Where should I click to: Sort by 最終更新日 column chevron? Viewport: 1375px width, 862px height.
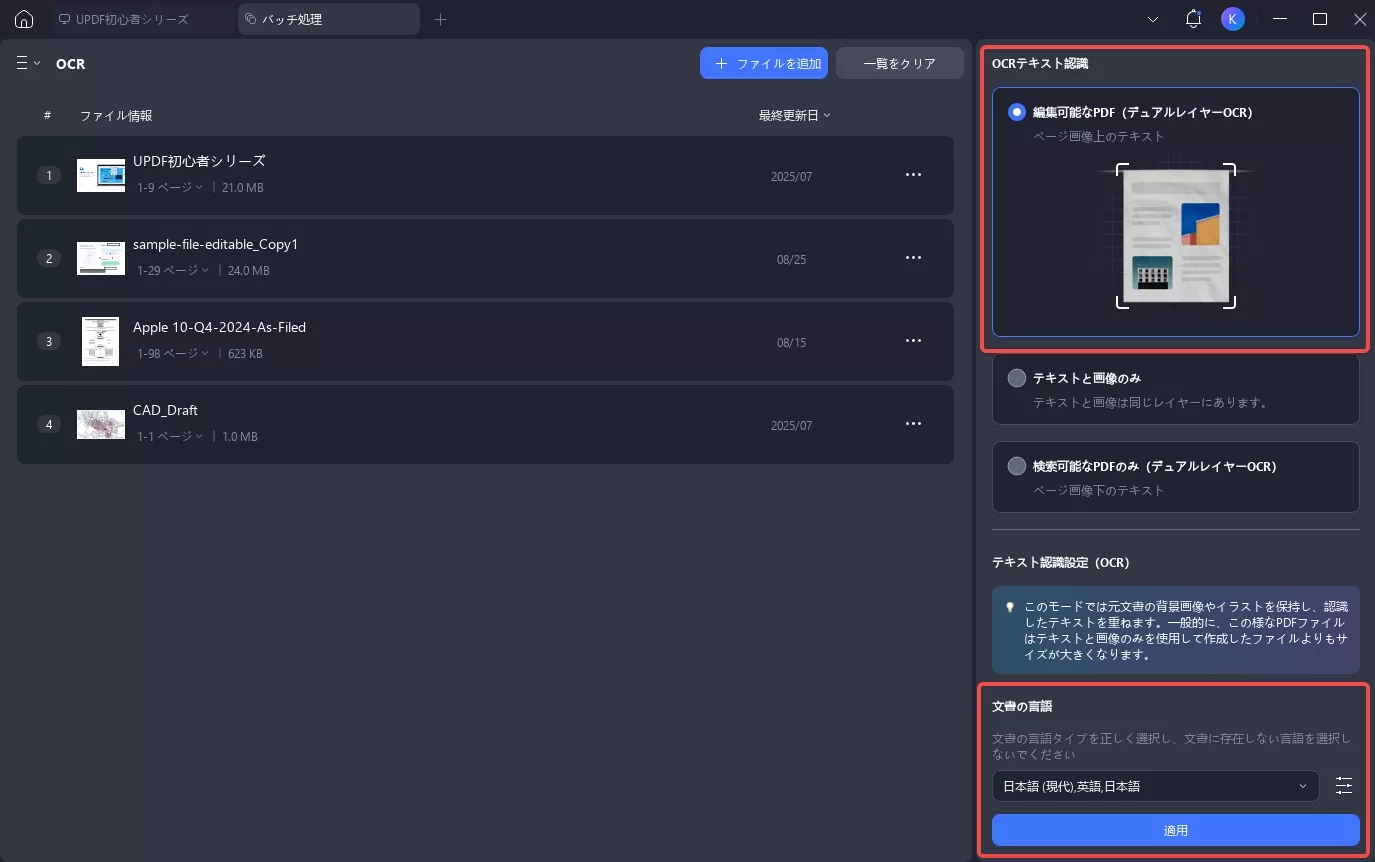(x=827, y=116)
